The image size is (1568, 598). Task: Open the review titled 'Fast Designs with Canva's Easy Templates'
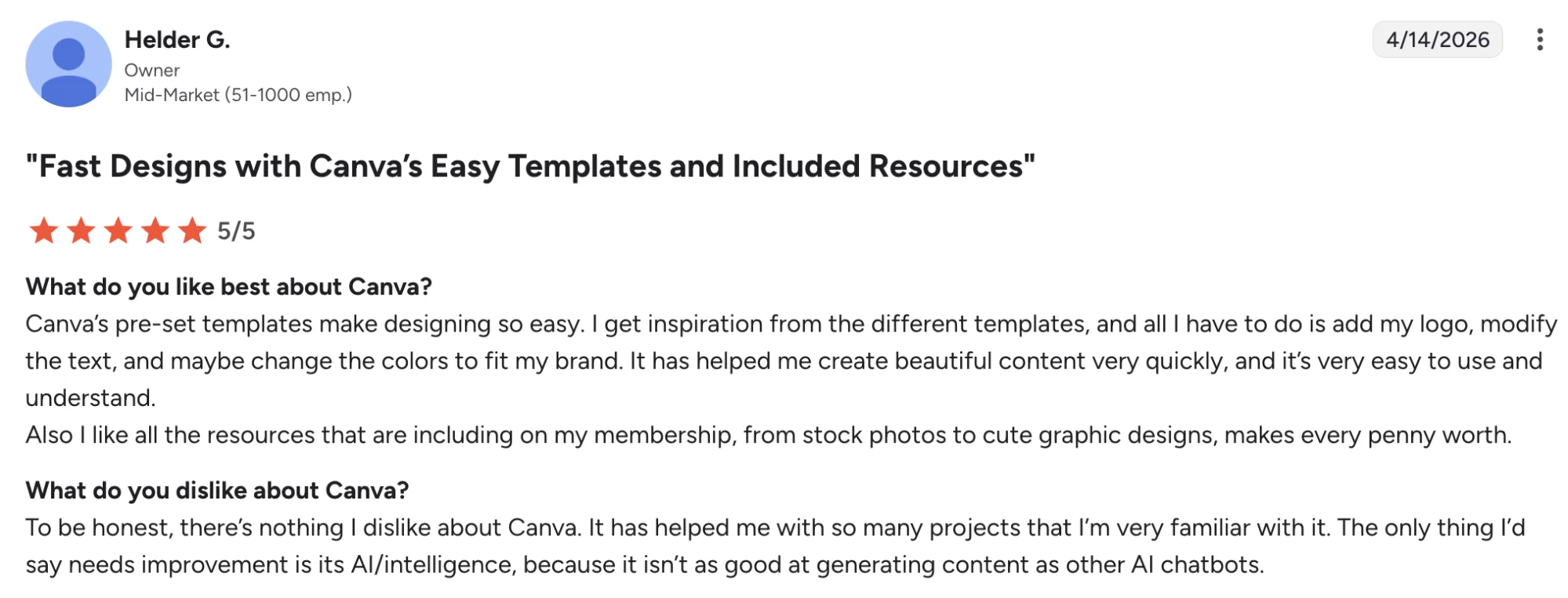click(529, 165)
